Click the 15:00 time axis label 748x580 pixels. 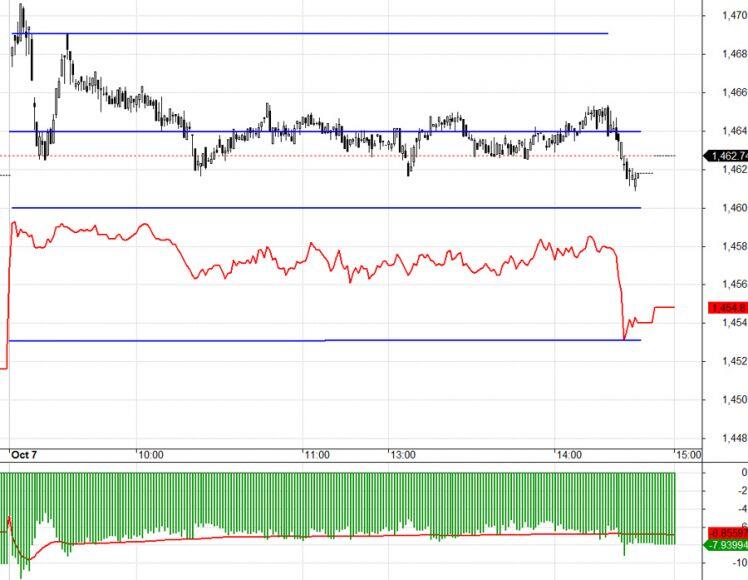click(x=688, y=455)
